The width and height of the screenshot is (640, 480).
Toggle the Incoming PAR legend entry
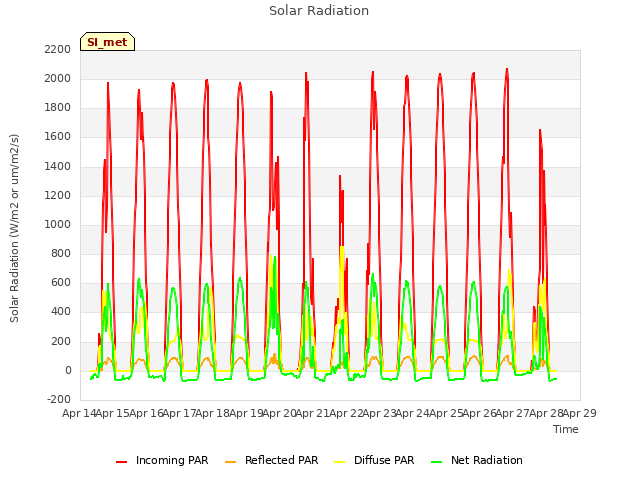point(162,460)
